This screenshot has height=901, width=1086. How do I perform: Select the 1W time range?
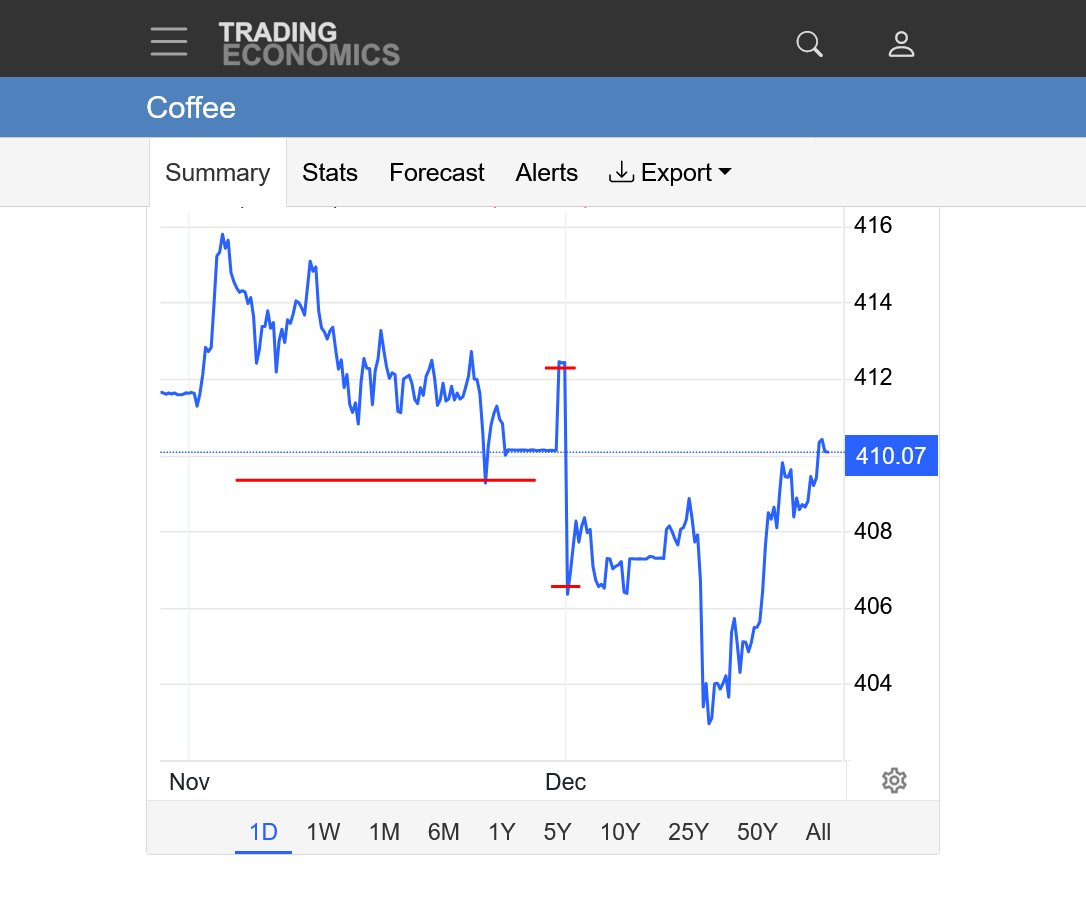click(x=323, y=832)
